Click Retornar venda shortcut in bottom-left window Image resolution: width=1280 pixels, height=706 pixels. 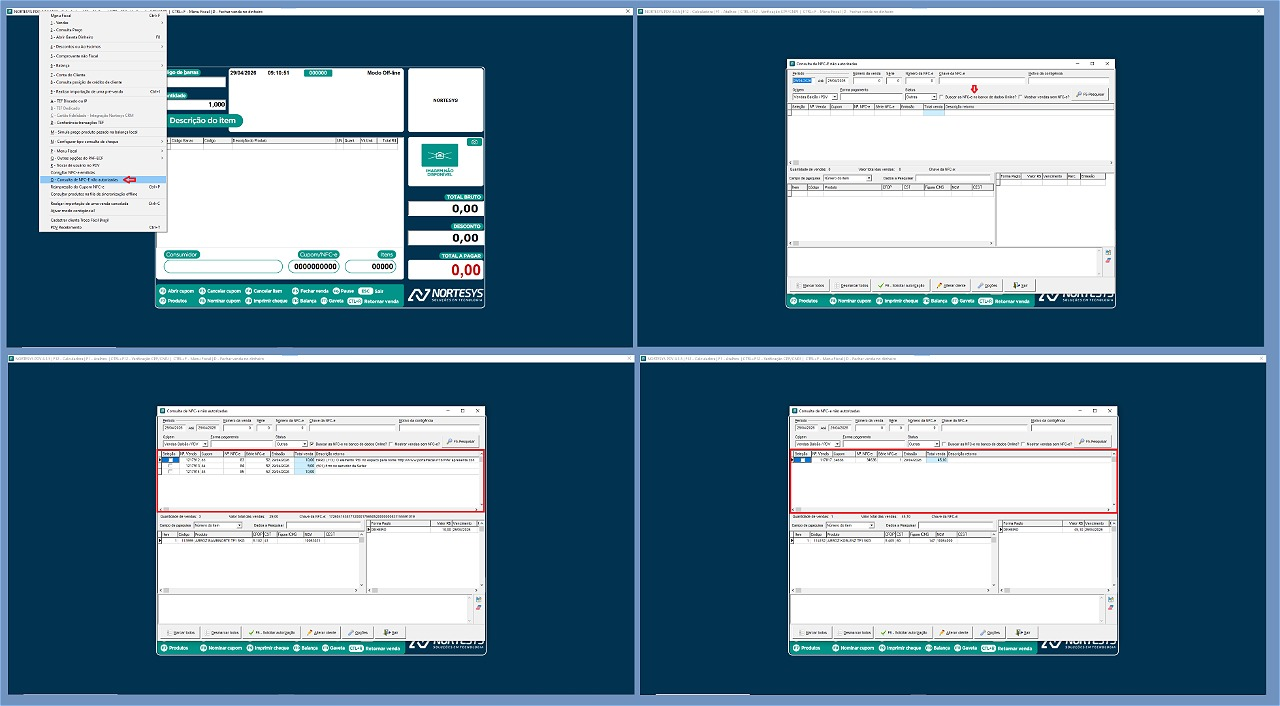pyautogui.click(x=375, y=648)
